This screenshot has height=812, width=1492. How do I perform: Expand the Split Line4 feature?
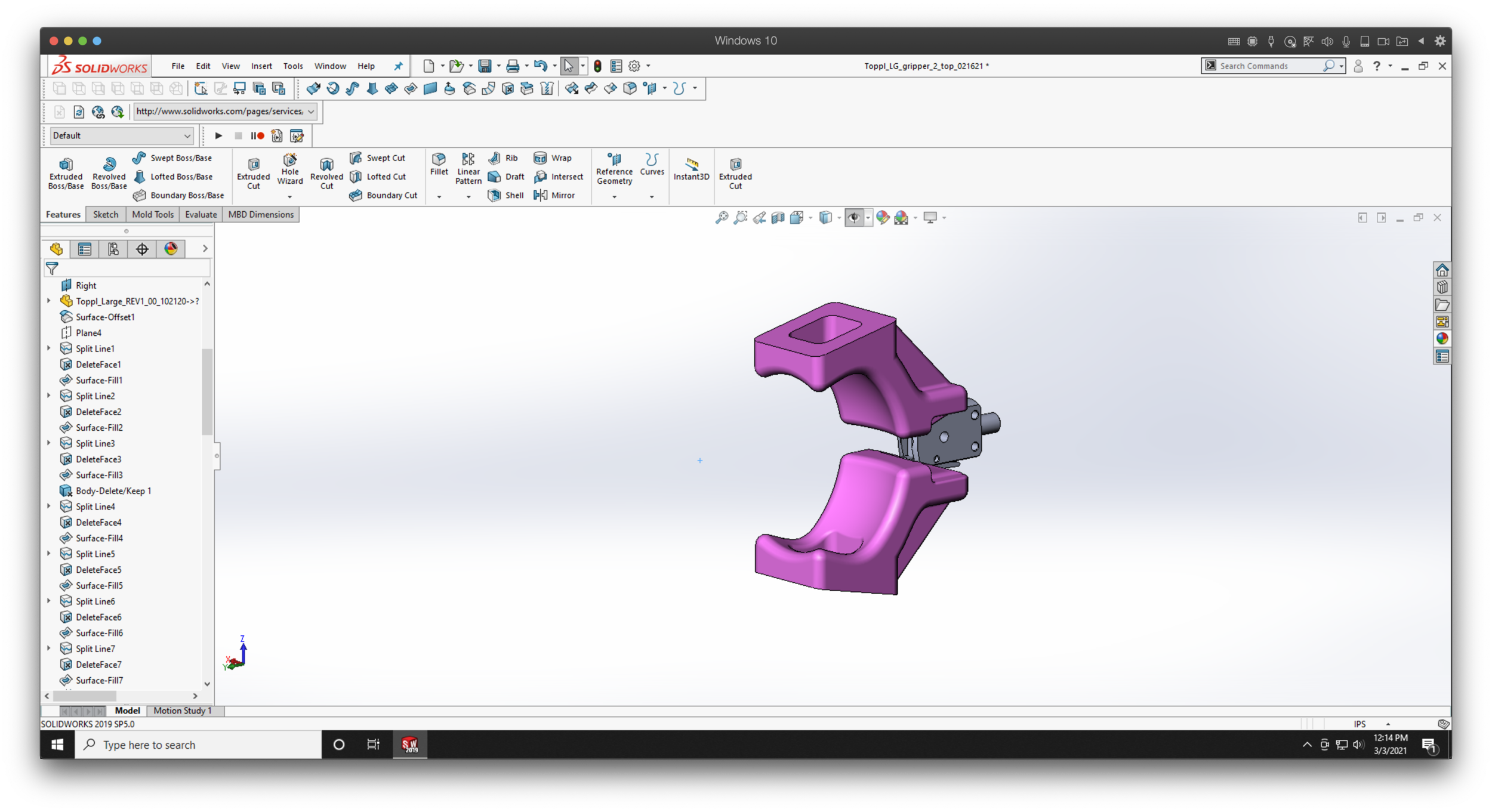49,507
